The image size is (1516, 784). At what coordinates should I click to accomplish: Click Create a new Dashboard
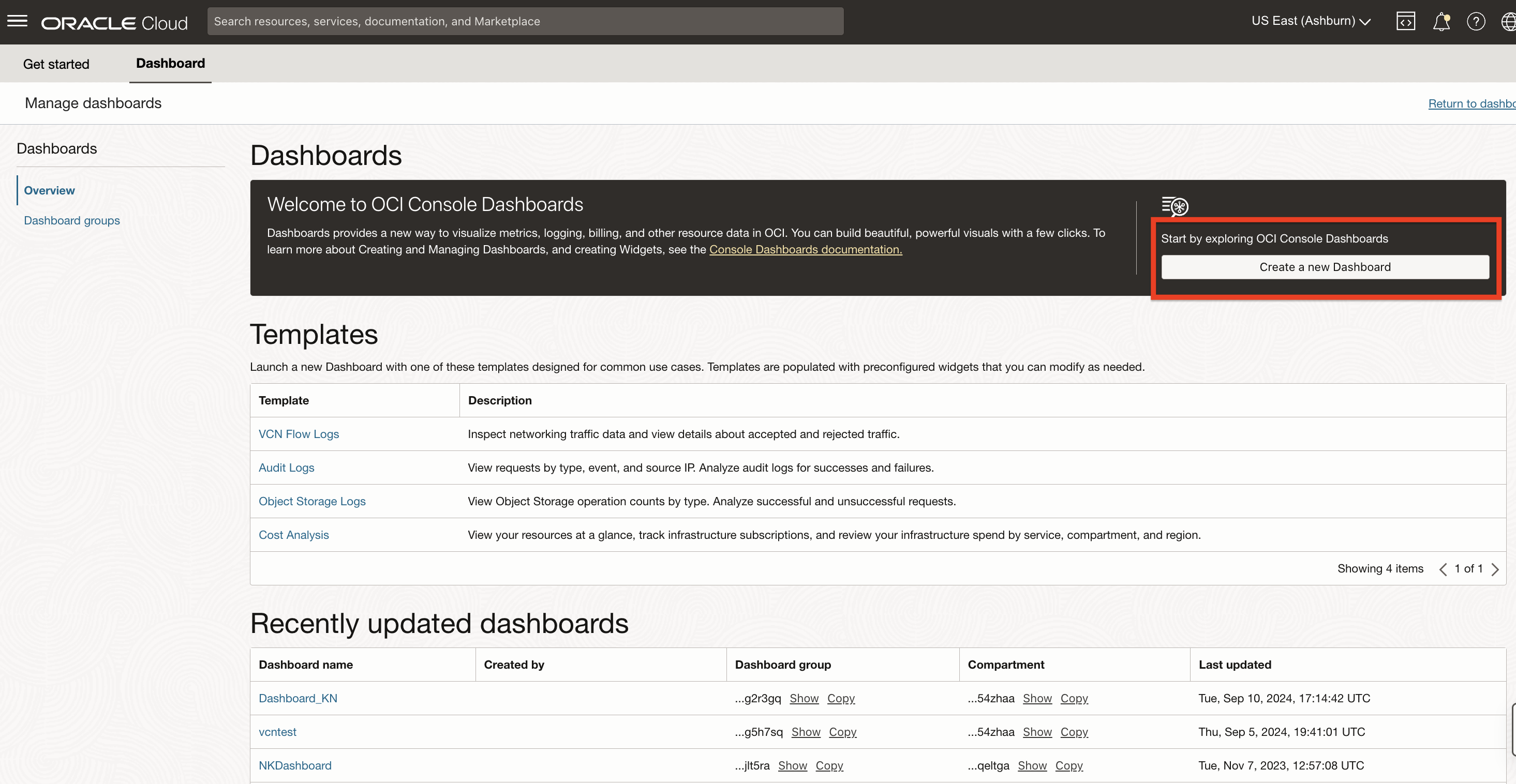(1325, 267)
